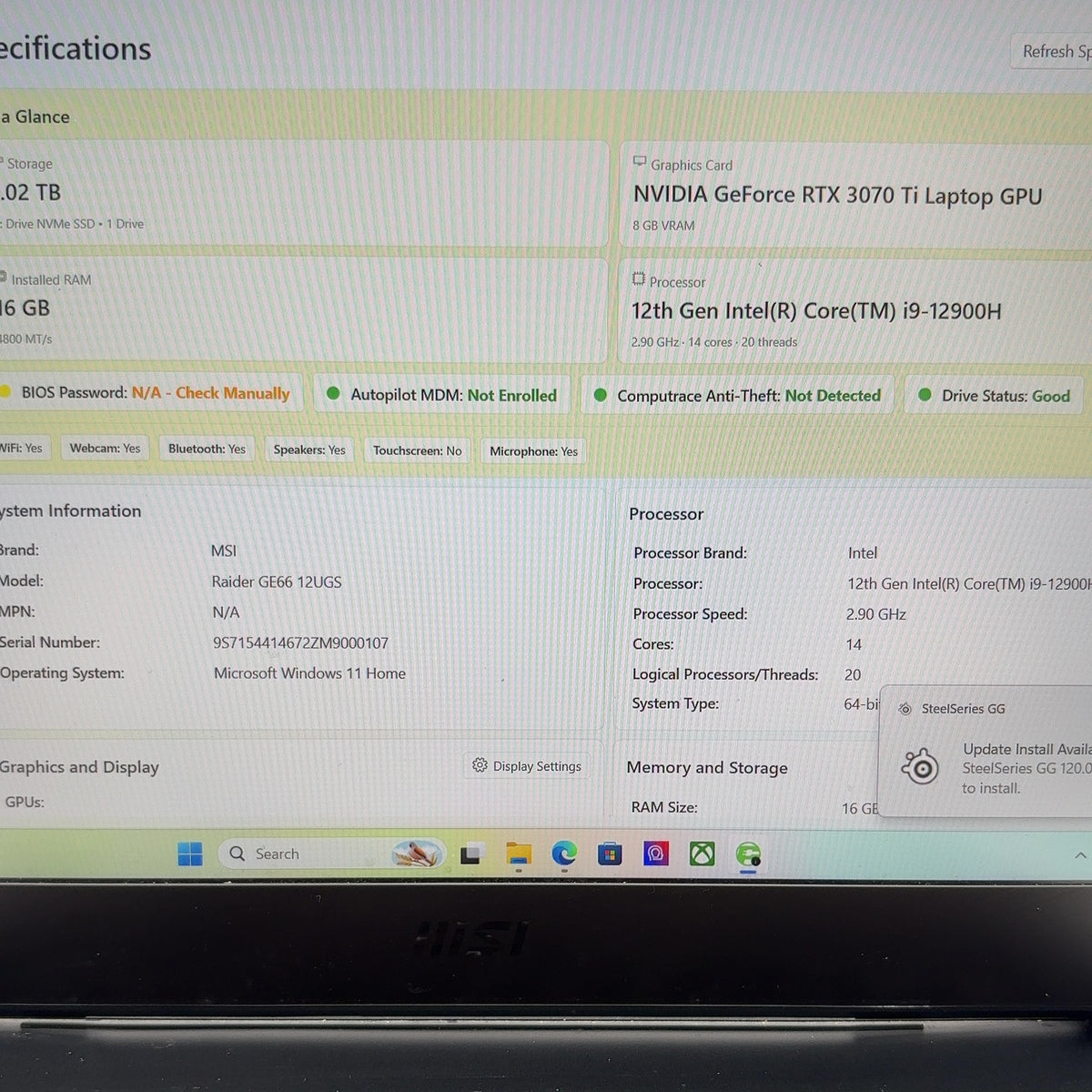Click the Touchscreen: No chip
The width and height of the screenshot is (1092, 1092).
pos(417,450)
